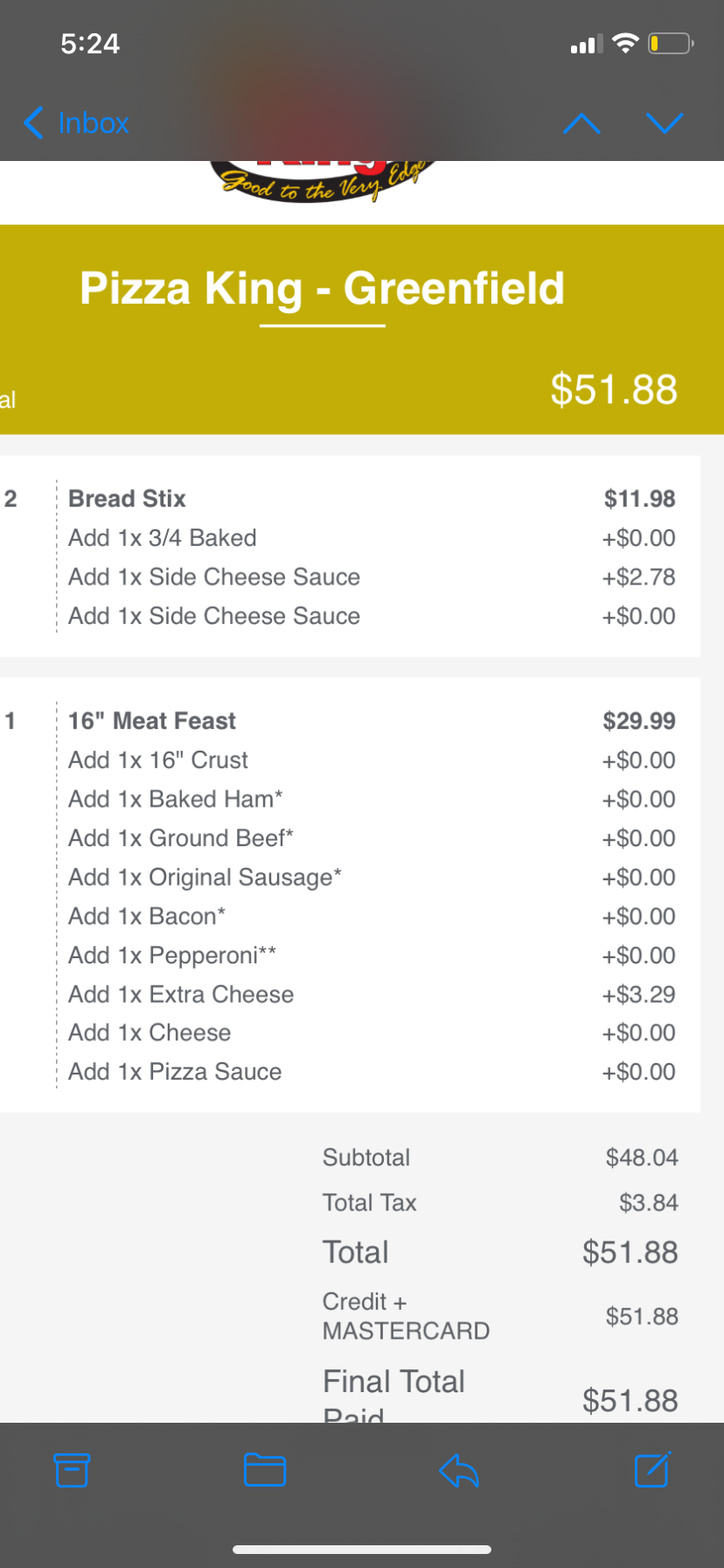Screen dimensions: 724x1568
Task: Tap the Add 1x Extra Cheese line
Action: coord(181,994)
